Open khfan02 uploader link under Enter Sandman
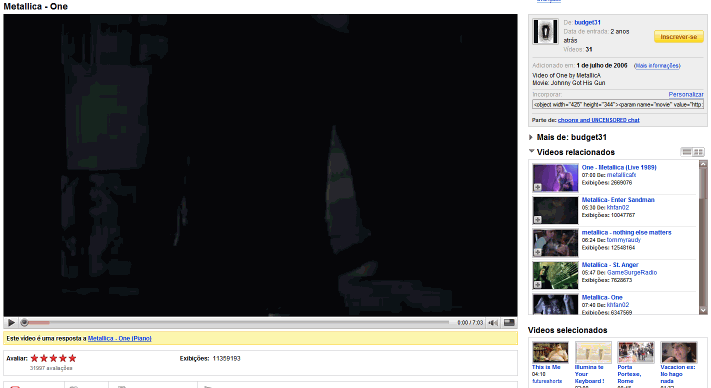This screenshot has width=711, height=388. pyautogui.click(x=618, y=208)
